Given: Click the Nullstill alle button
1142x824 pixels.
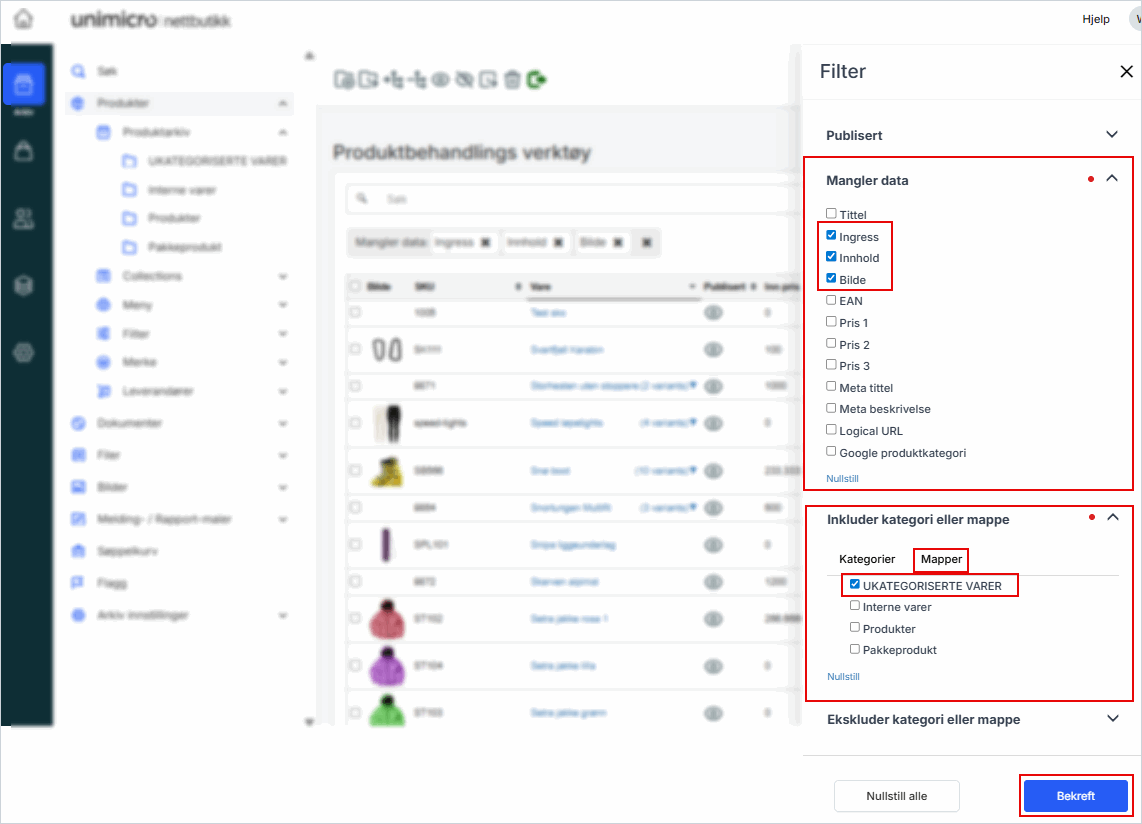Looking at the screenshot, I should (x=896, y=796).
